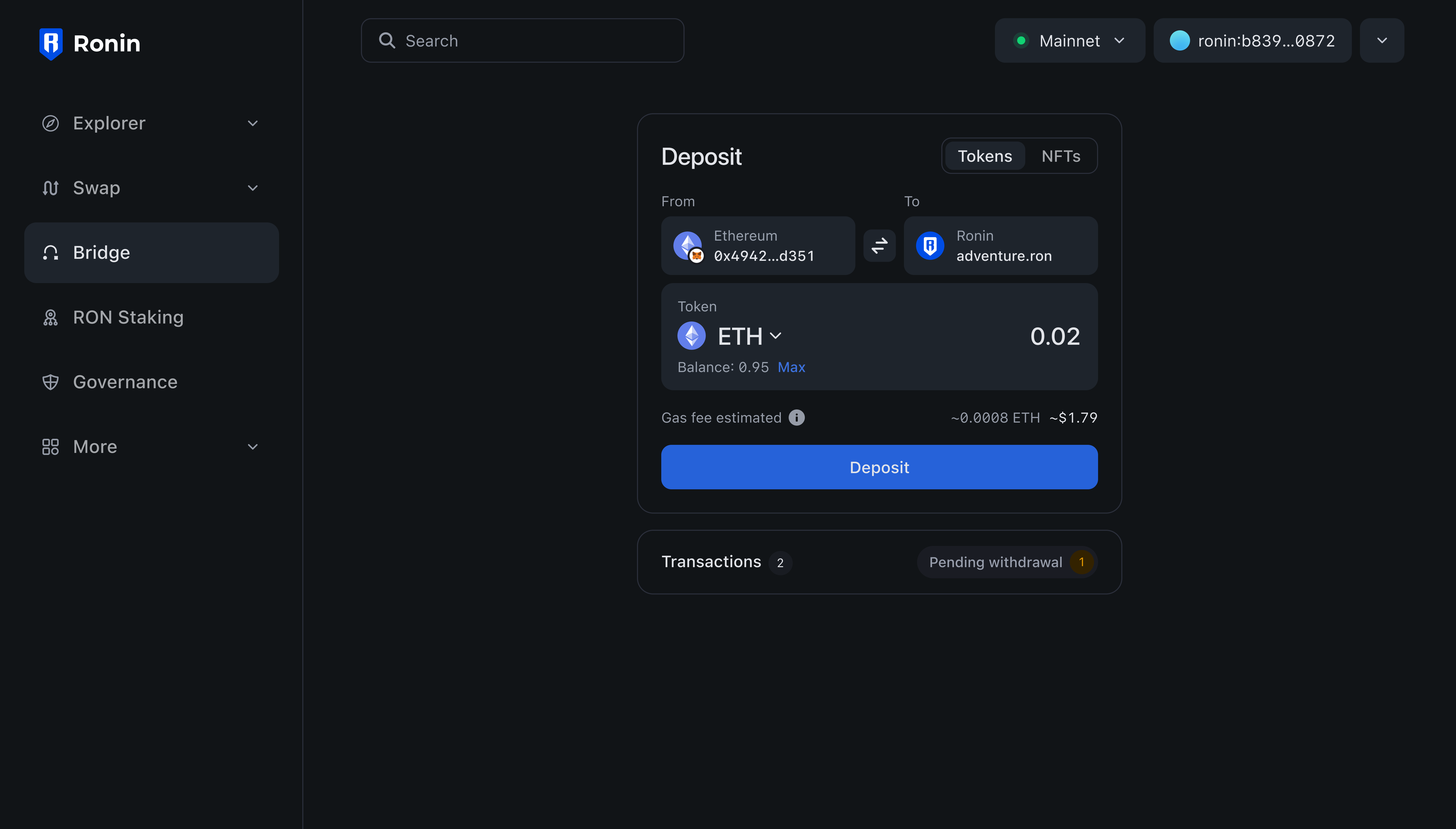Click the search magnifier icon
This screenshot has width=1456, height=829.
point(387,40)
